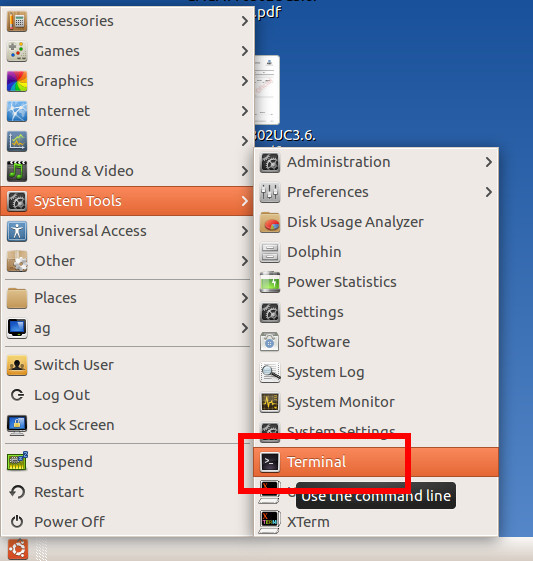This screenshot has width=533, height=561.
Task: Expand the Sound & Video submenu arrow
Action: [x=245, y=171]
